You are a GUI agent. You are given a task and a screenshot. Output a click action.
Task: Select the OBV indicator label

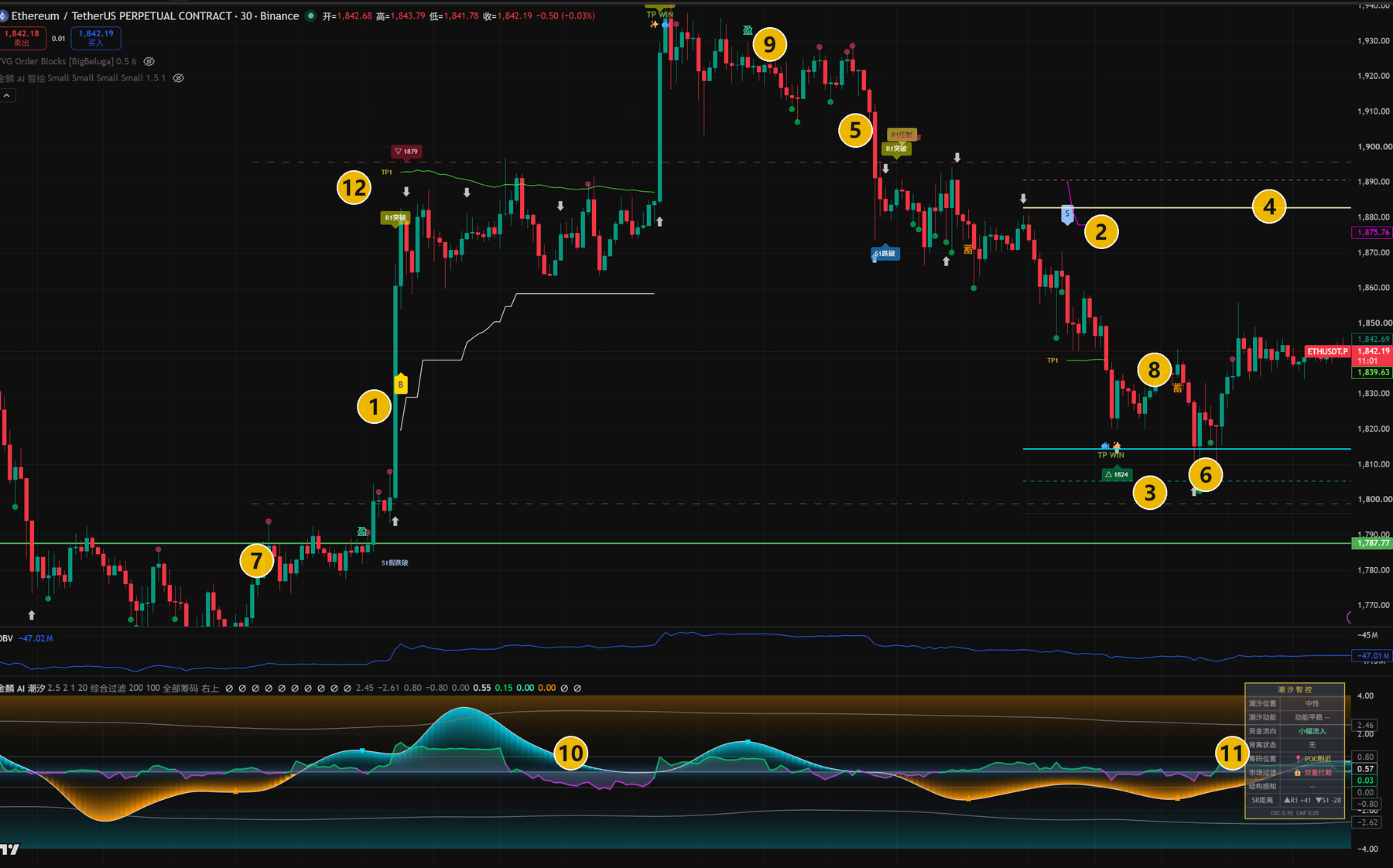6,638
